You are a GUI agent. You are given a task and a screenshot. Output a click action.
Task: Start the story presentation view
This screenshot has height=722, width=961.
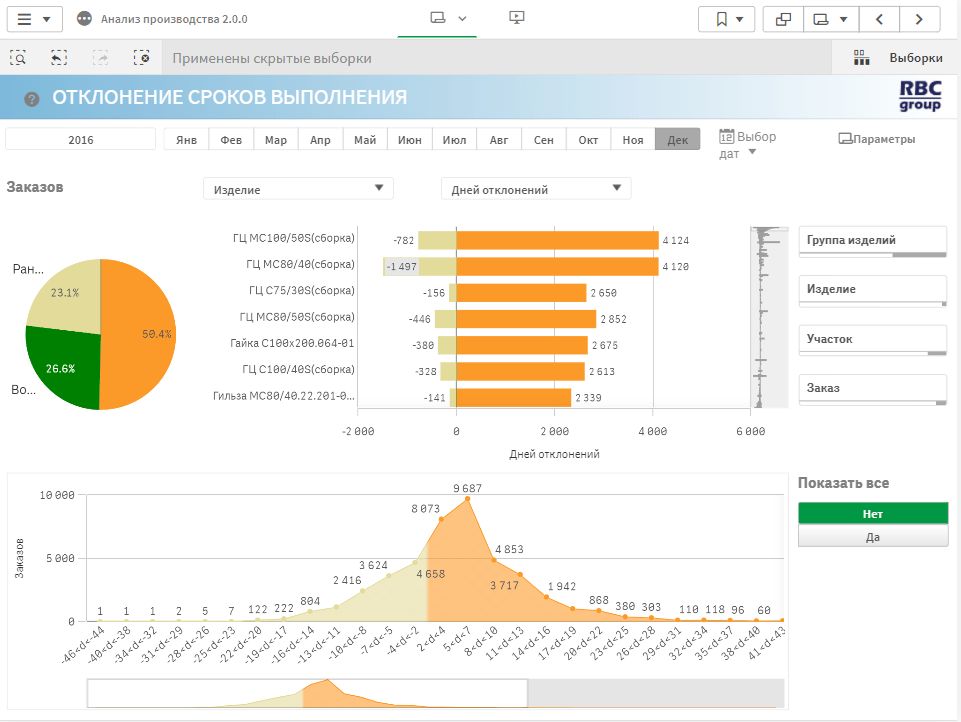click(x=517, y=18)
